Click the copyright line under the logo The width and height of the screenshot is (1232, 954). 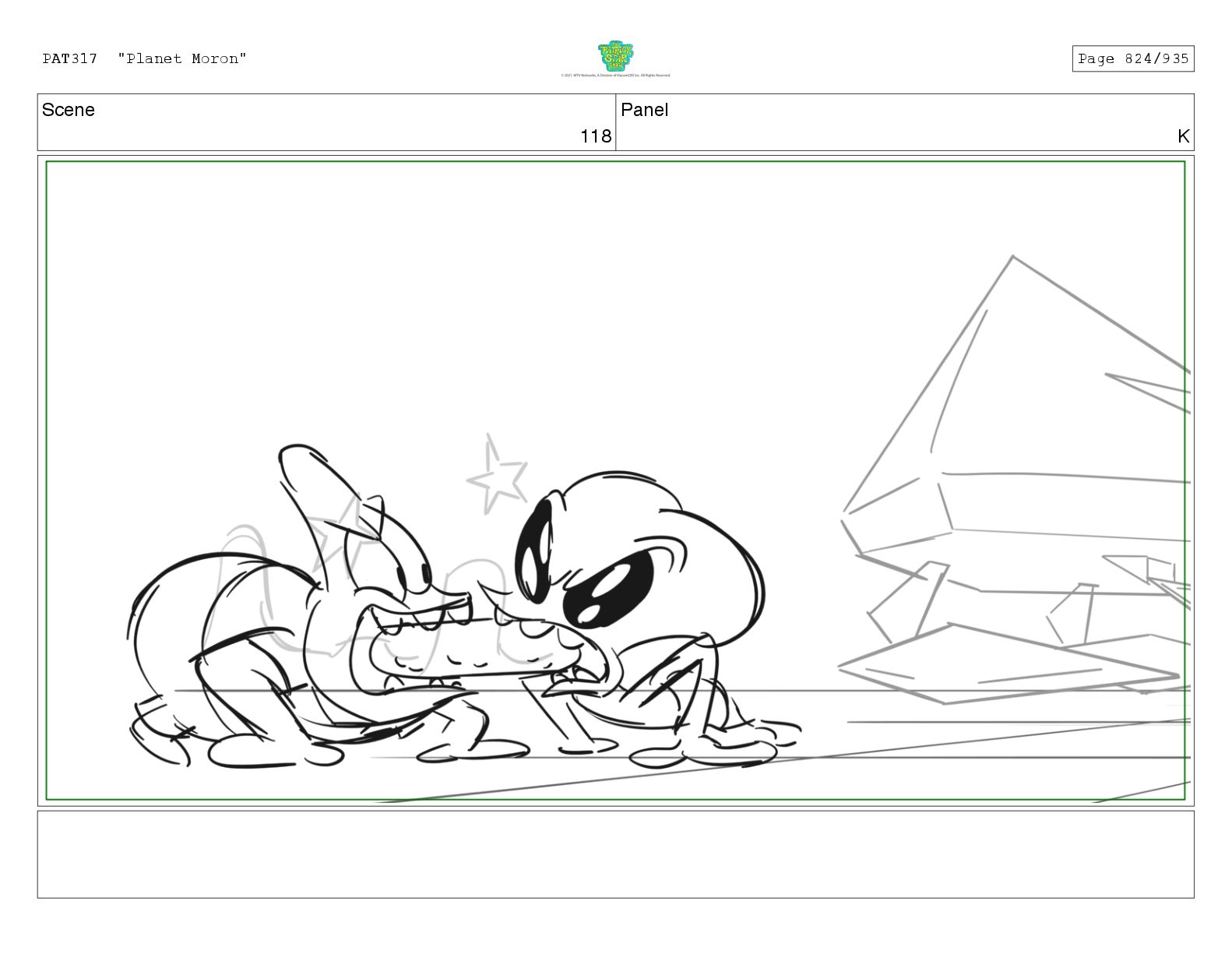coord(615,76)
